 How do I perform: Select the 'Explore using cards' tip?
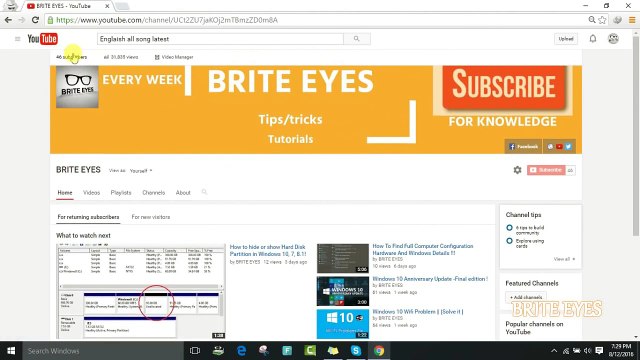(529, 243)
